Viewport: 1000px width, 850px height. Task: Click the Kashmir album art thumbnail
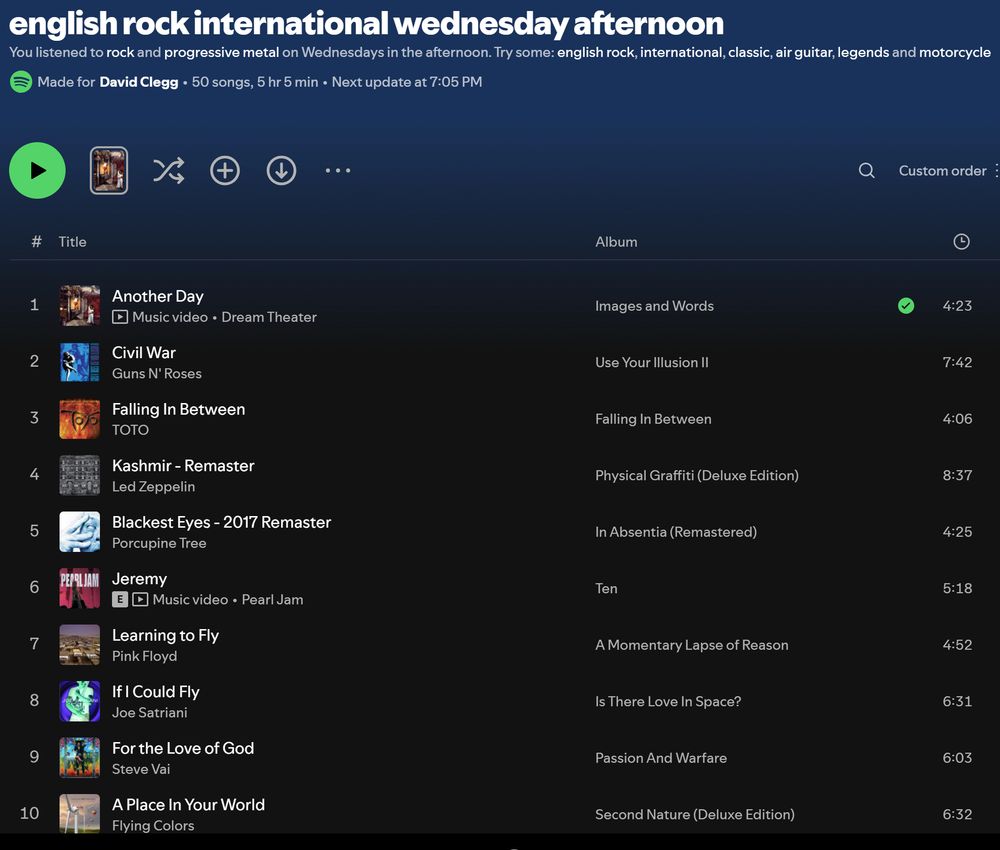click(x=80, y=475)
